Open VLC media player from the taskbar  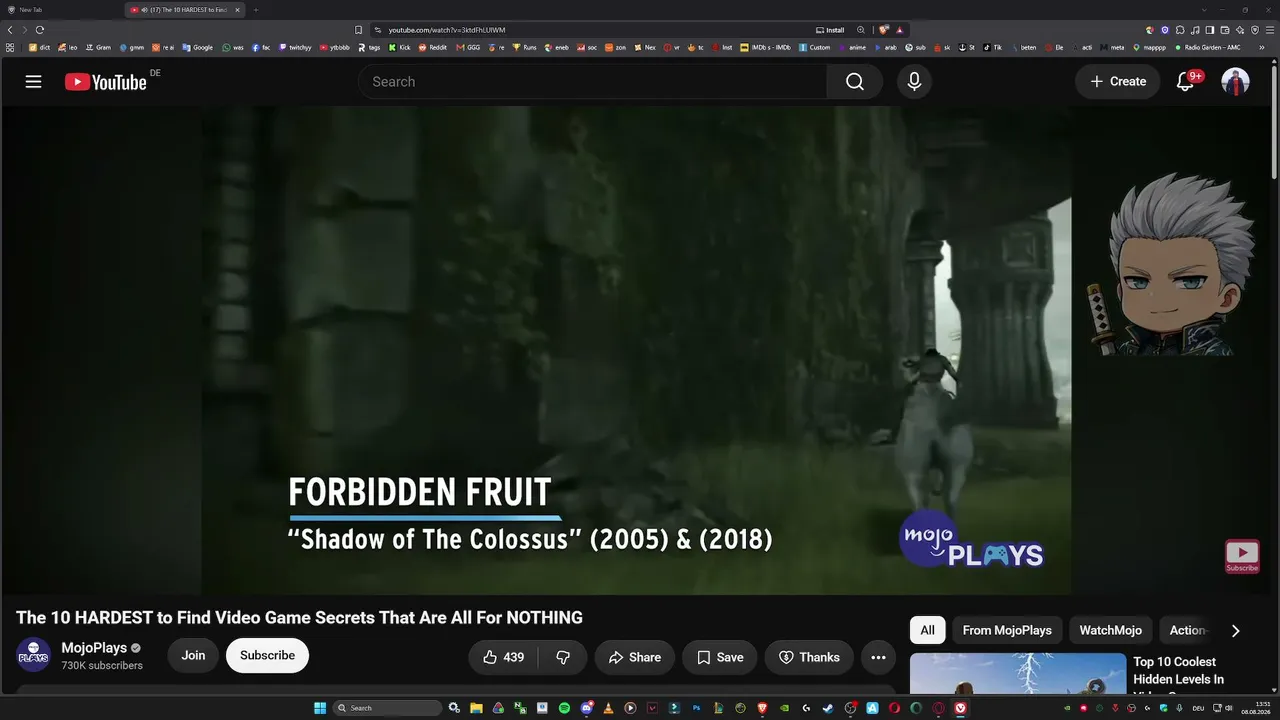click(608, 708)
